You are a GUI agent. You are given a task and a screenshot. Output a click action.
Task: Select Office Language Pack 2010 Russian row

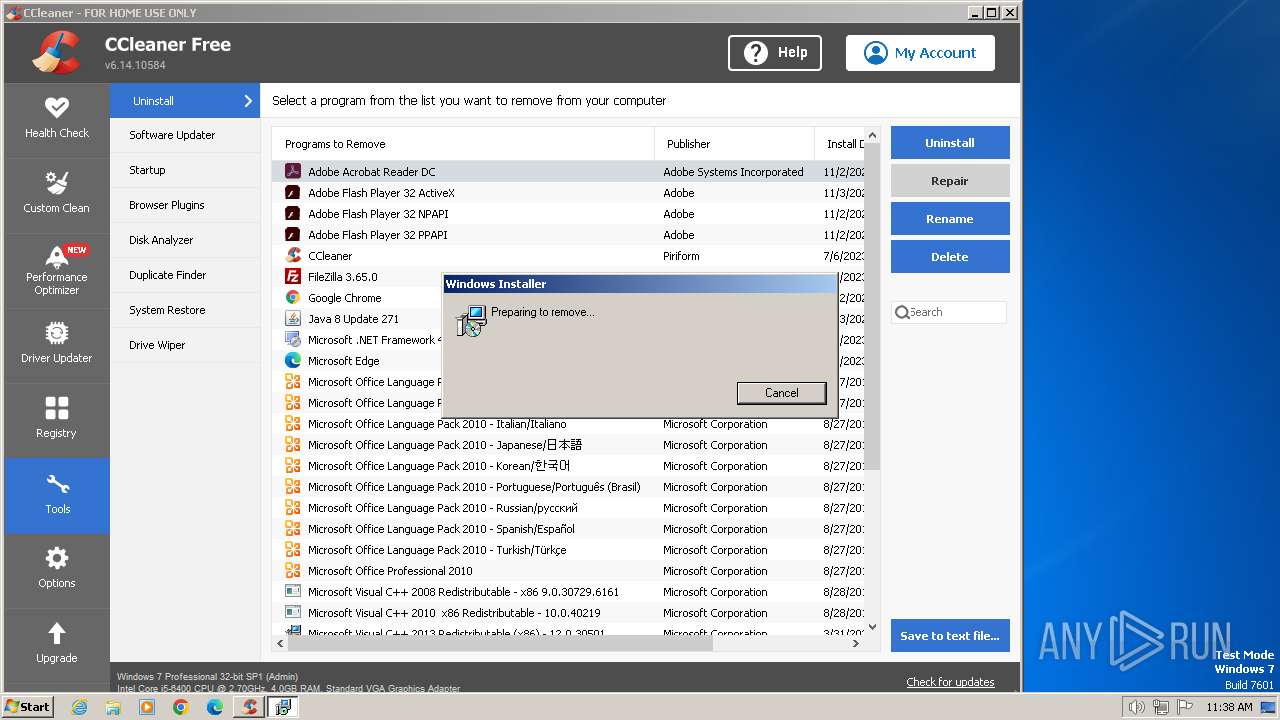pyautogui.click(x=568, y=507)
